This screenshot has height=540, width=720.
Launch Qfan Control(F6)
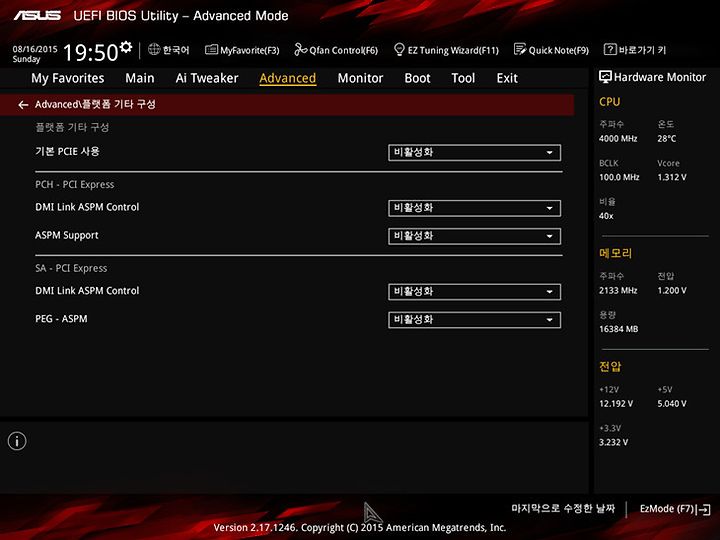point(336,50)
